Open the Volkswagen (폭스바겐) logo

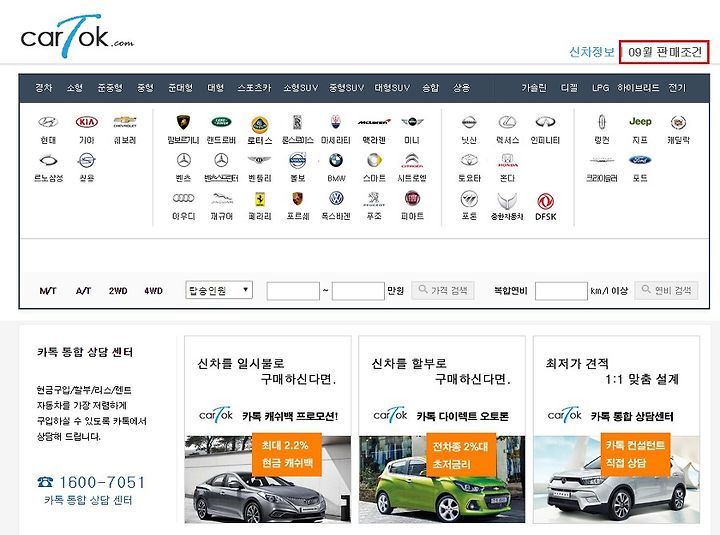click(336, 198)
